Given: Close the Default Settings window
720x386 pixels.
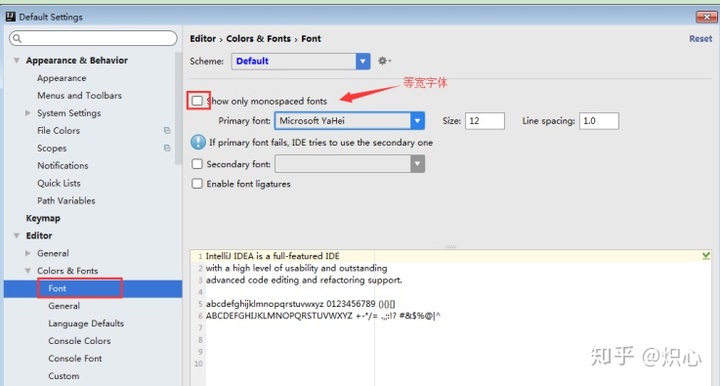Looking at the screenshot, I should click(x=706, y=17).
